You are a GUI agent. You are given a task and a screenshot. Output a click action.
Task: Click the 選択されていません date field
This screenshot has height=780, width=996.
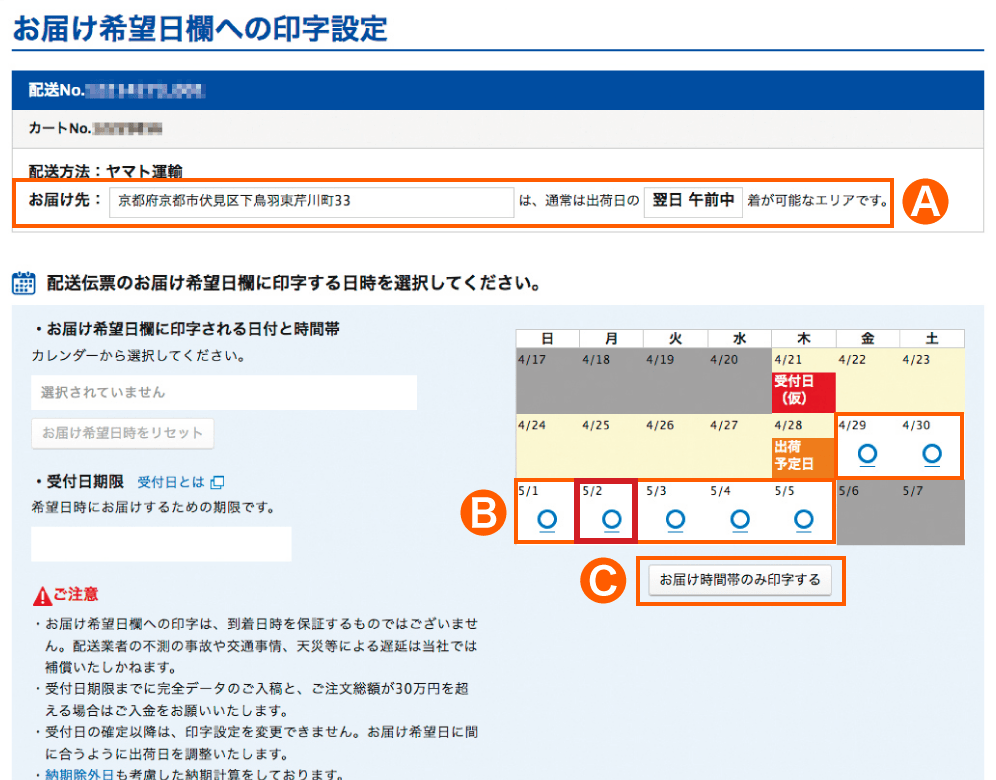pos(224,393)
